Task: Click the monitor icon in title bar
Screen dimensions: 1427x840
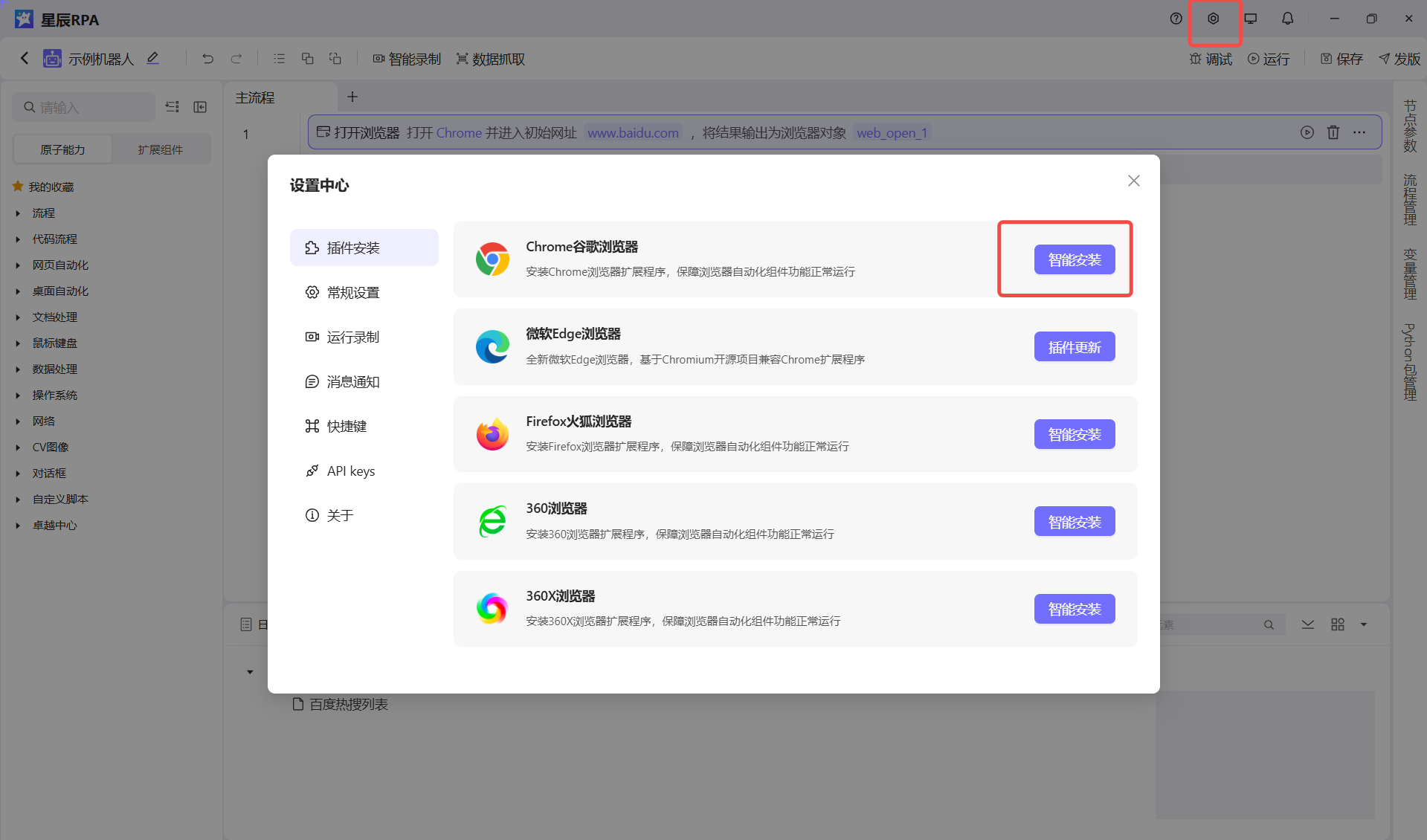Action: (1250, 19)
